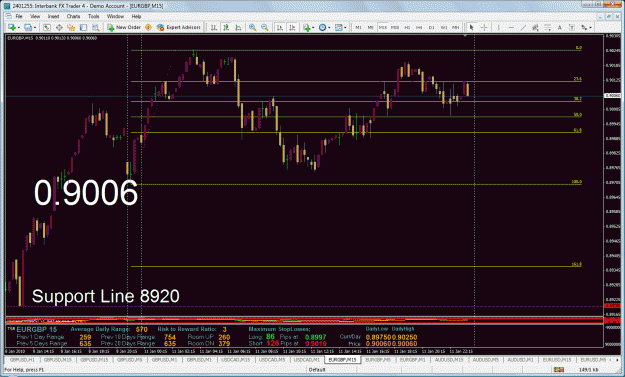
Task: Click the New Order button
Action: (124, 27)
